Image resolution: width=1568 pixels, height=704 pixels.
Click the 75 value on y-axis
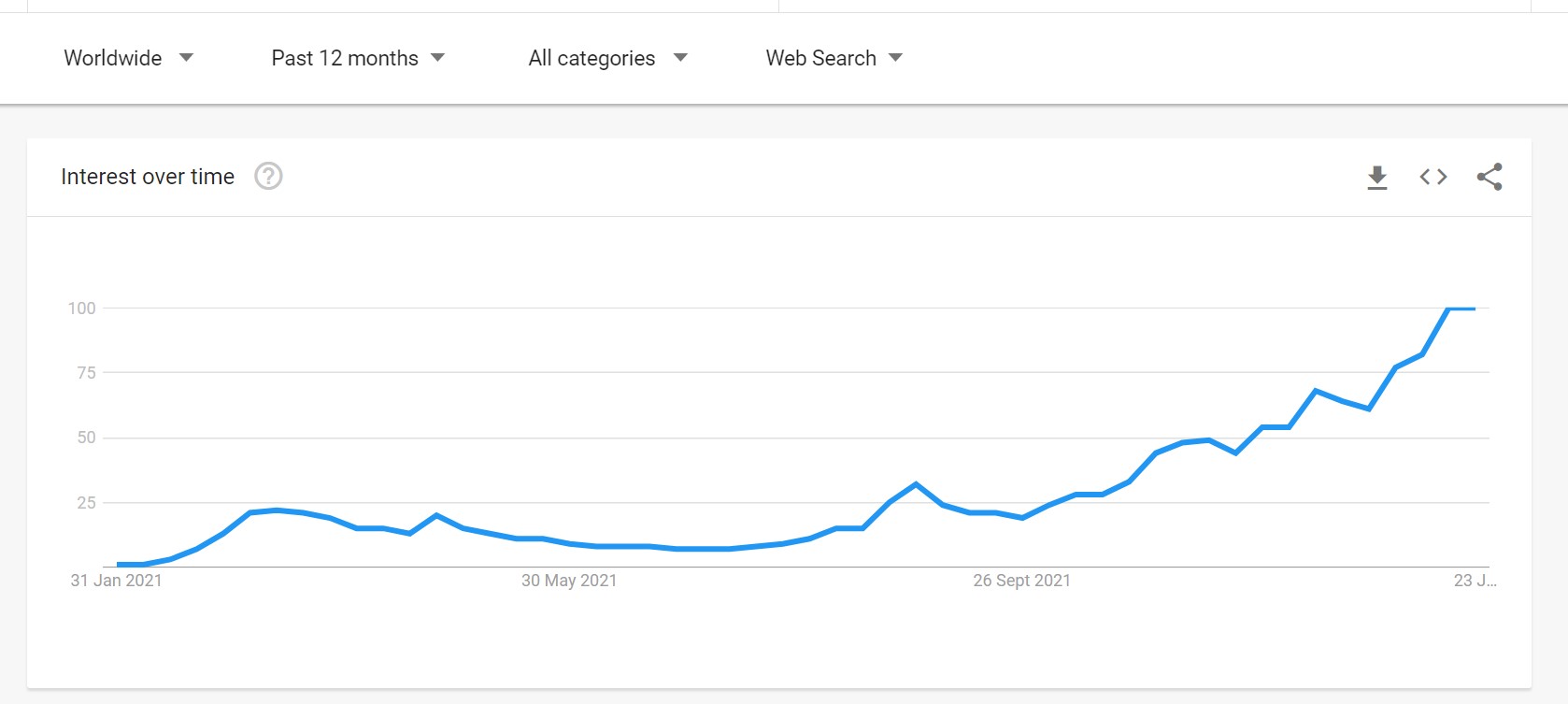coord(86,373)
